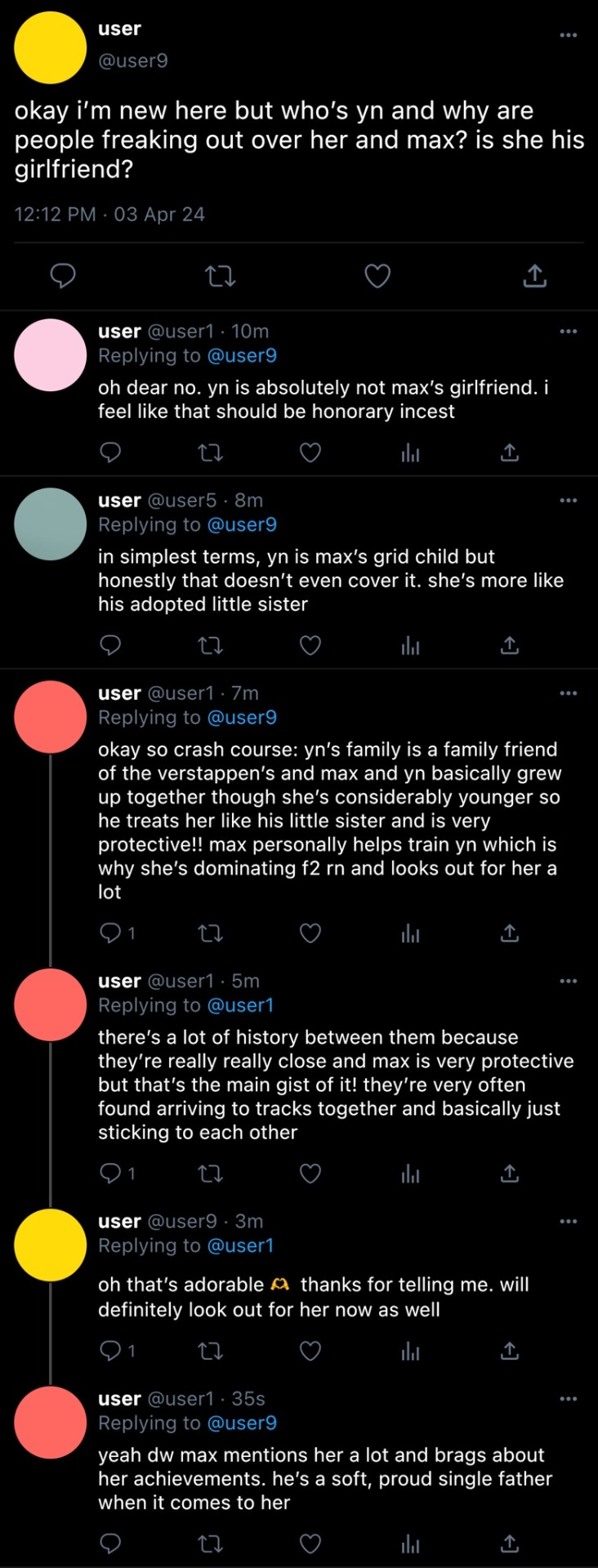
Task: Open more options on the 'crash course' reply
Action: 569,693
